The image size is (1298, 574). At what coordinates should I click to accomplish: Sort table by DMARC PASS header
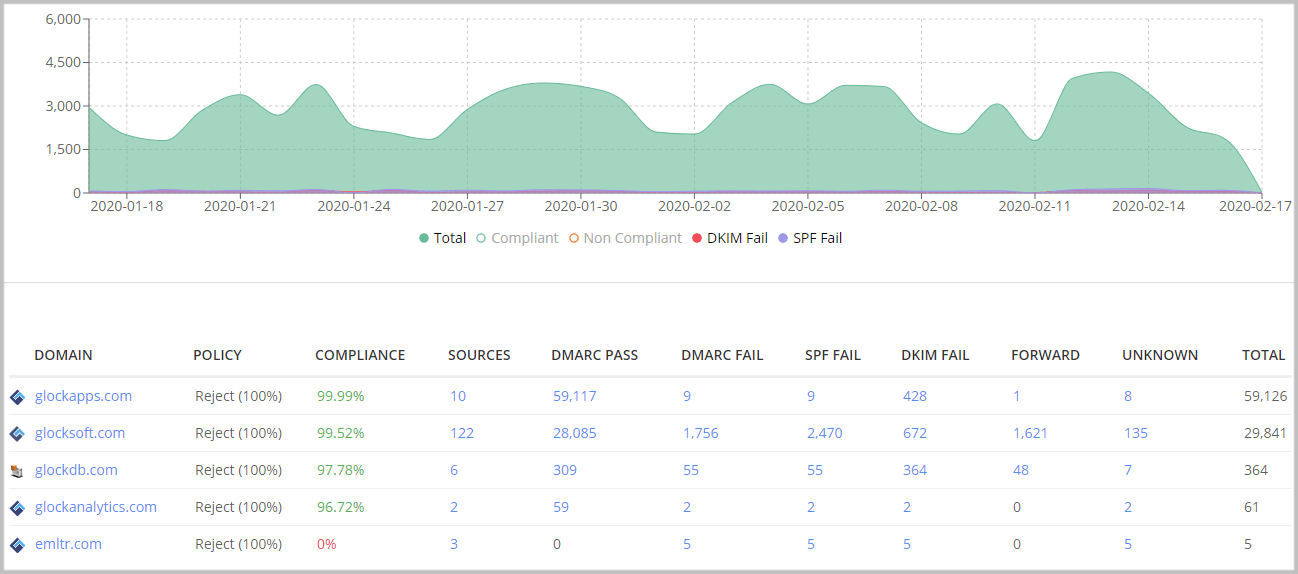click(x=594, y=355)
